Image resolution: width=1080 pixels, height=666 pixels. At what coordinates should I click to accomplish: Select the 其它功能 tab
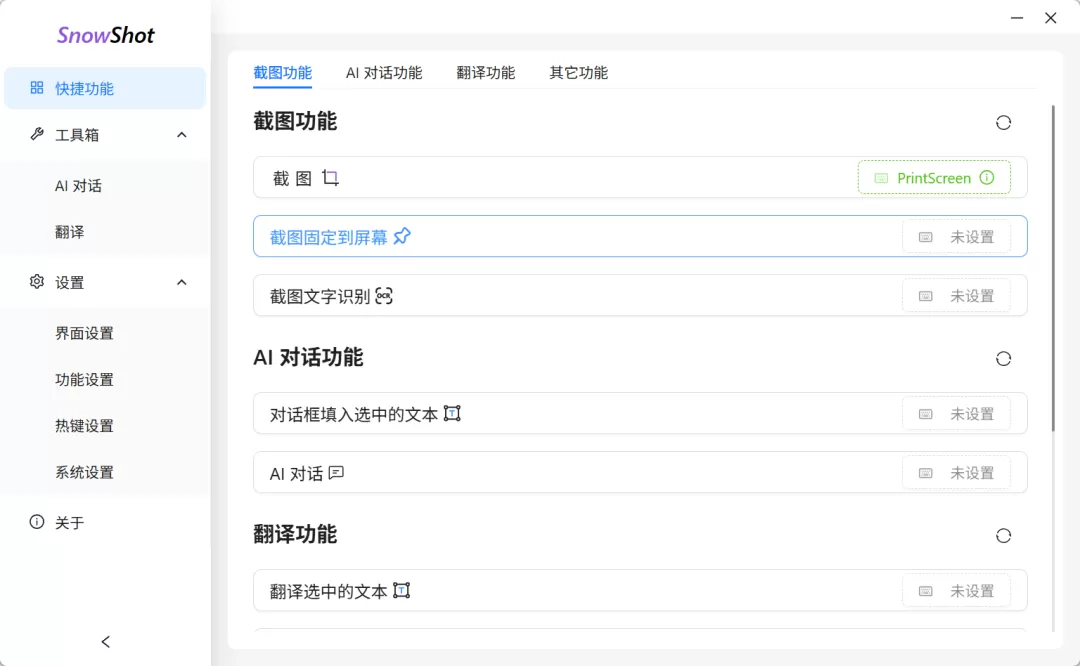[x=578, y=73]
